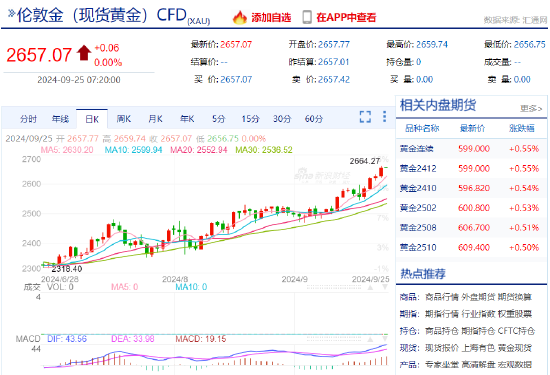Click the down triangle in volume panel
Screen dimensions: 550x375
[x=385, y=287]
